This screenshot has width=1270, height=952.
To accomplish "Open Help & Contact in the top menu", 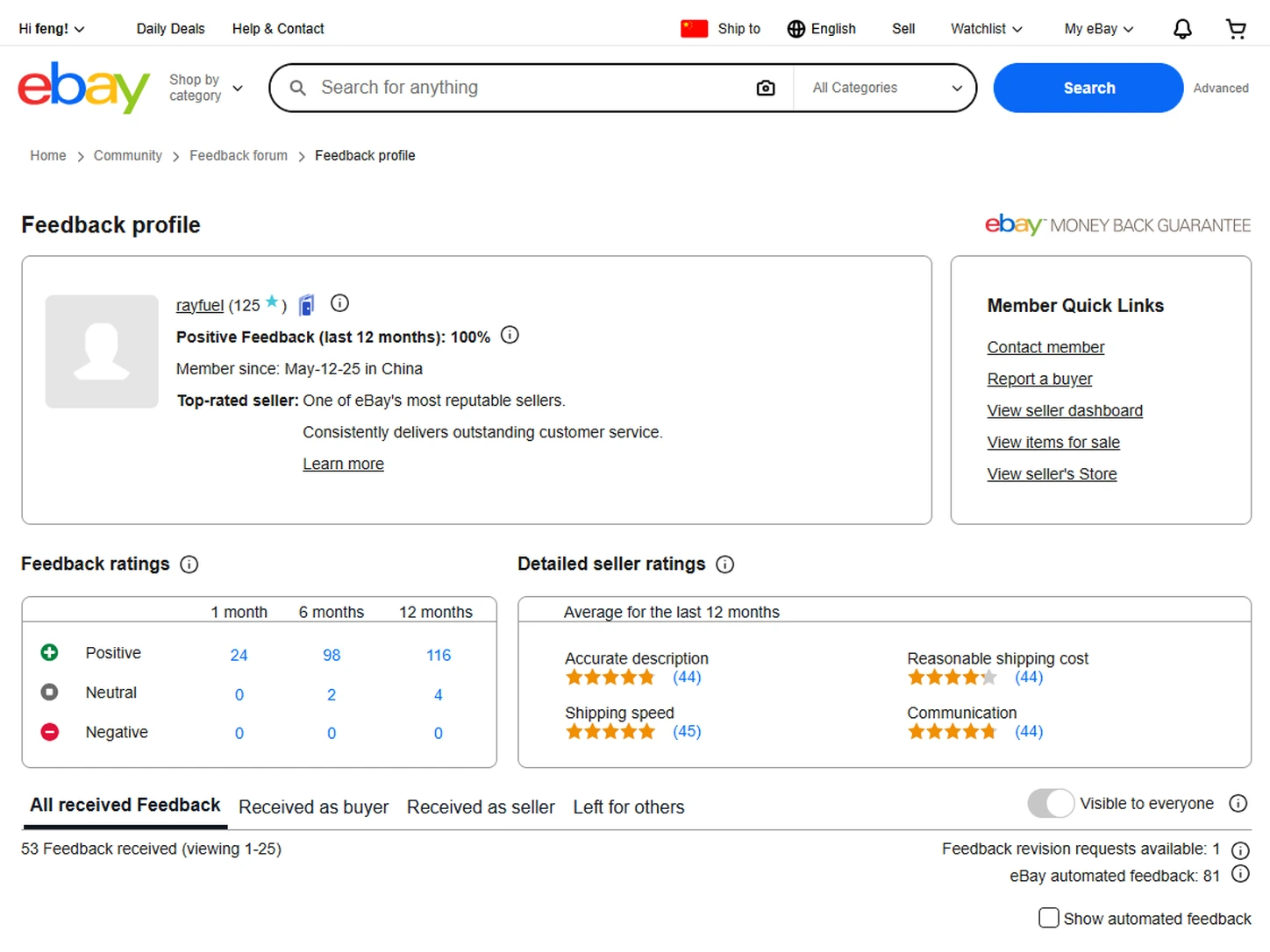I will 278,29.
